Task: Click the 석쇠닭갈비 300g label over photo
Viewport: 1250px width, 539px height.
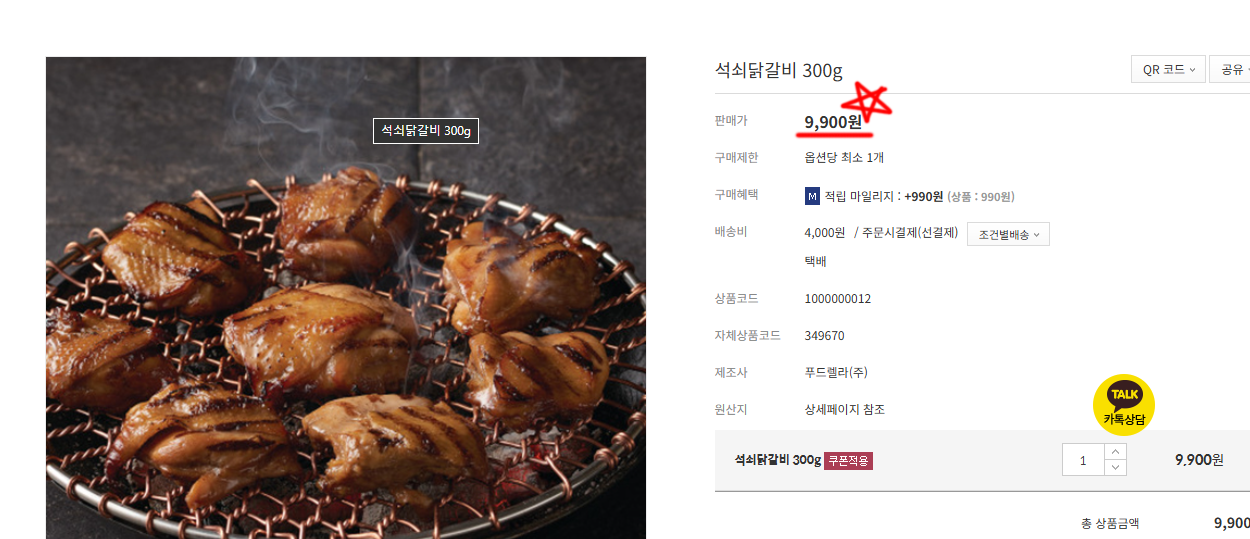Action: [x=426, y=131]
